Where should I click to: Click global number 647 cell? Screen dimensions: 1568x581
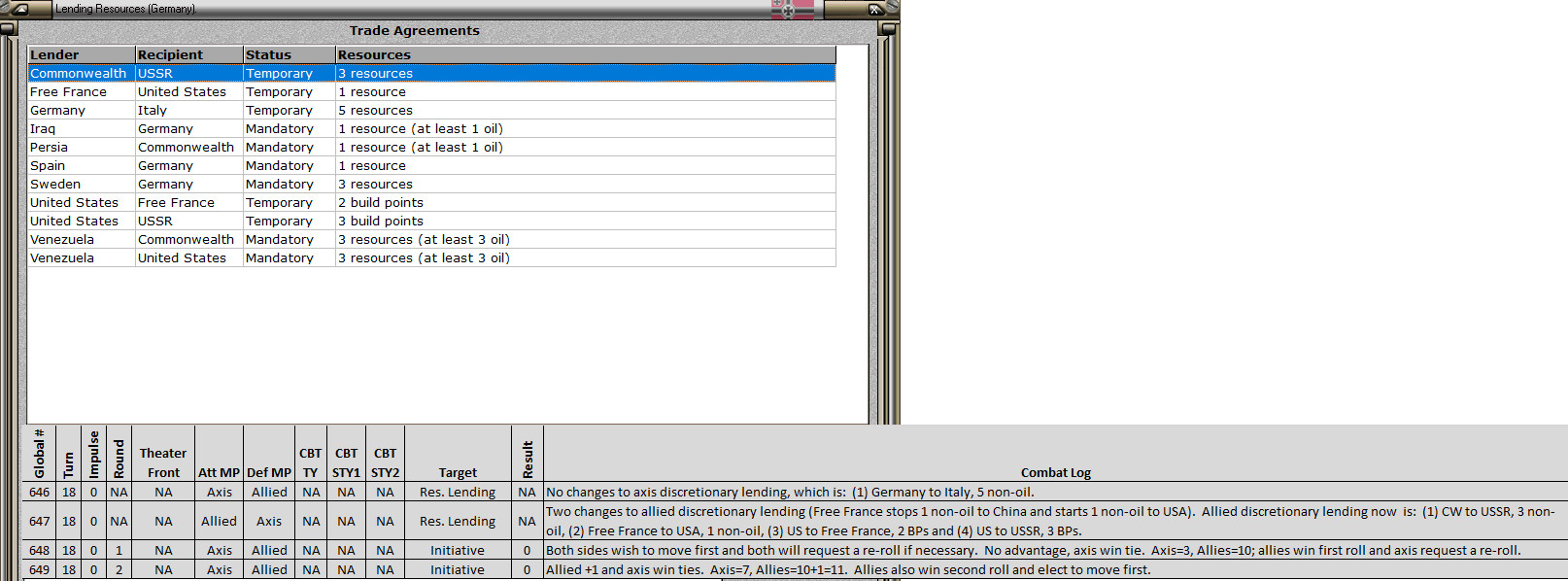point(39,521)
